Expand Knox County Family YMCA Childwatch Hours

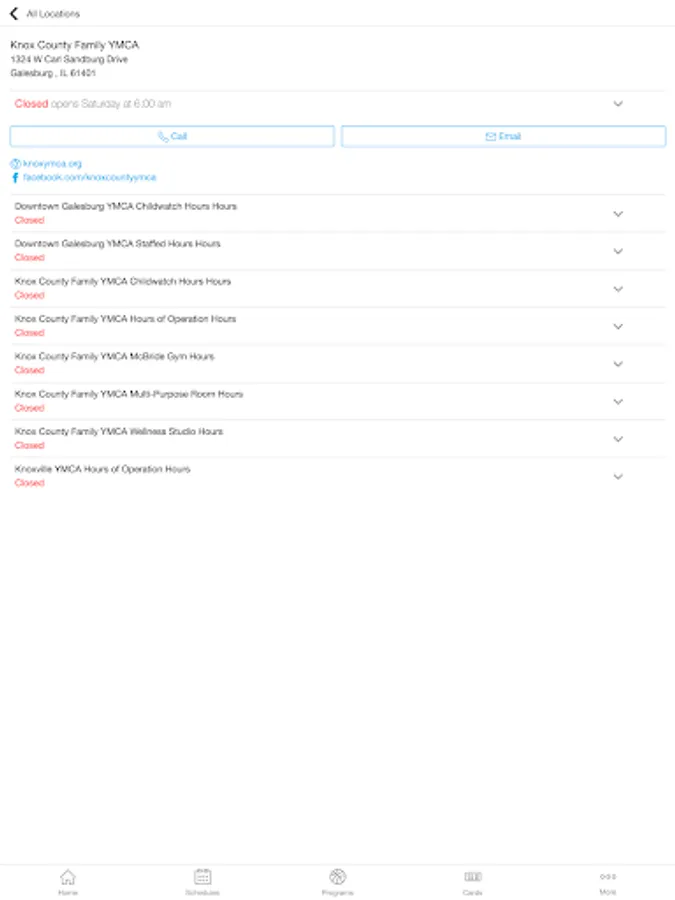338,288
